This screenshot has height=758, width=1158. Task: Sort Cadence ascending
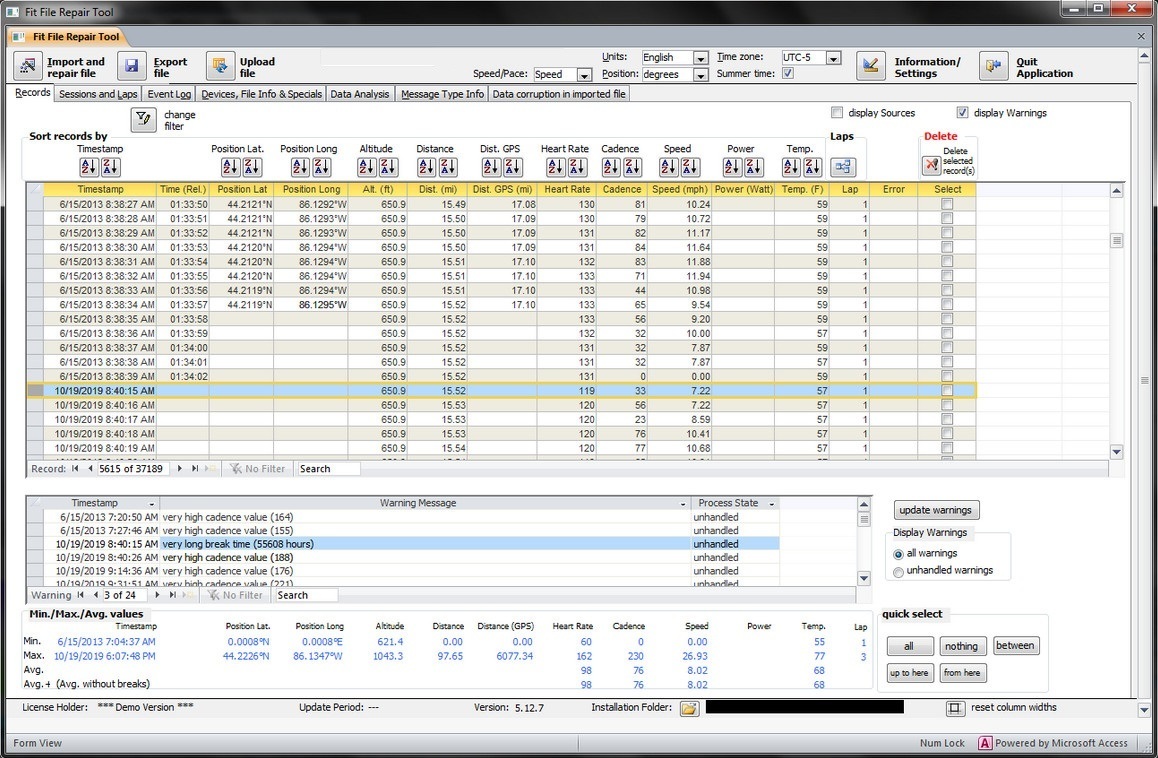pyautogui.click(x=611, y=167)
